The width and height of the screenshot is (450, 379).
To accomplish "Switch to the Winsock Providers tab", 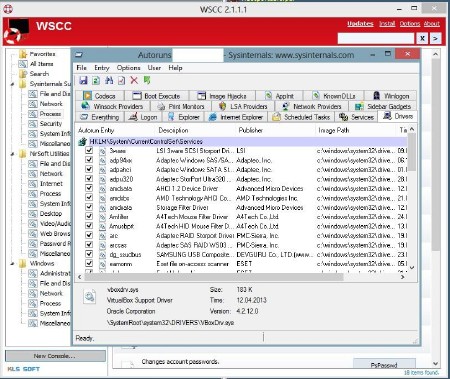I will click(112, 106).
